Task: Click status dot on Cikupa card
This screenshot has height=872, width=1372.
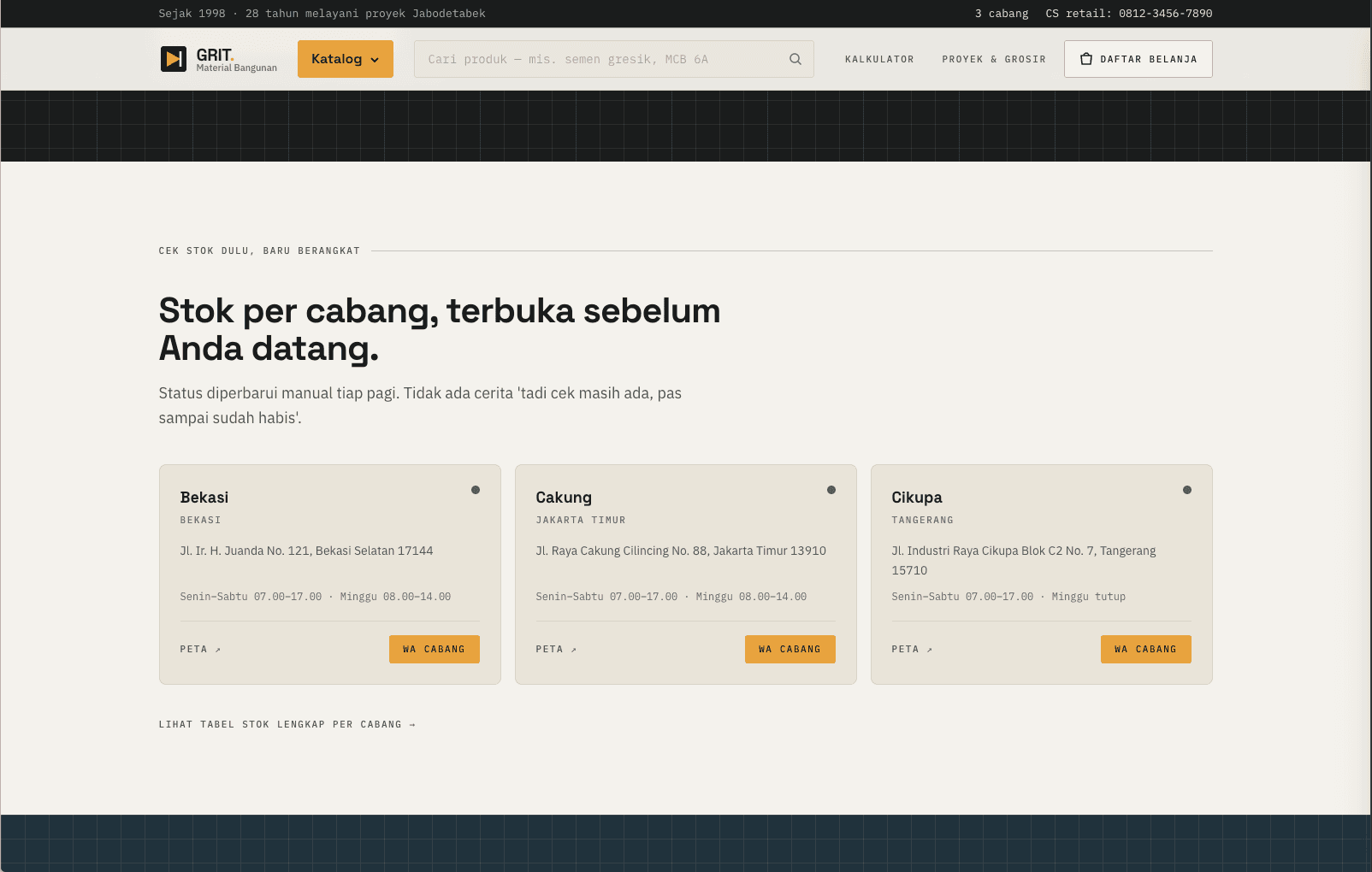Action: 1187,490
